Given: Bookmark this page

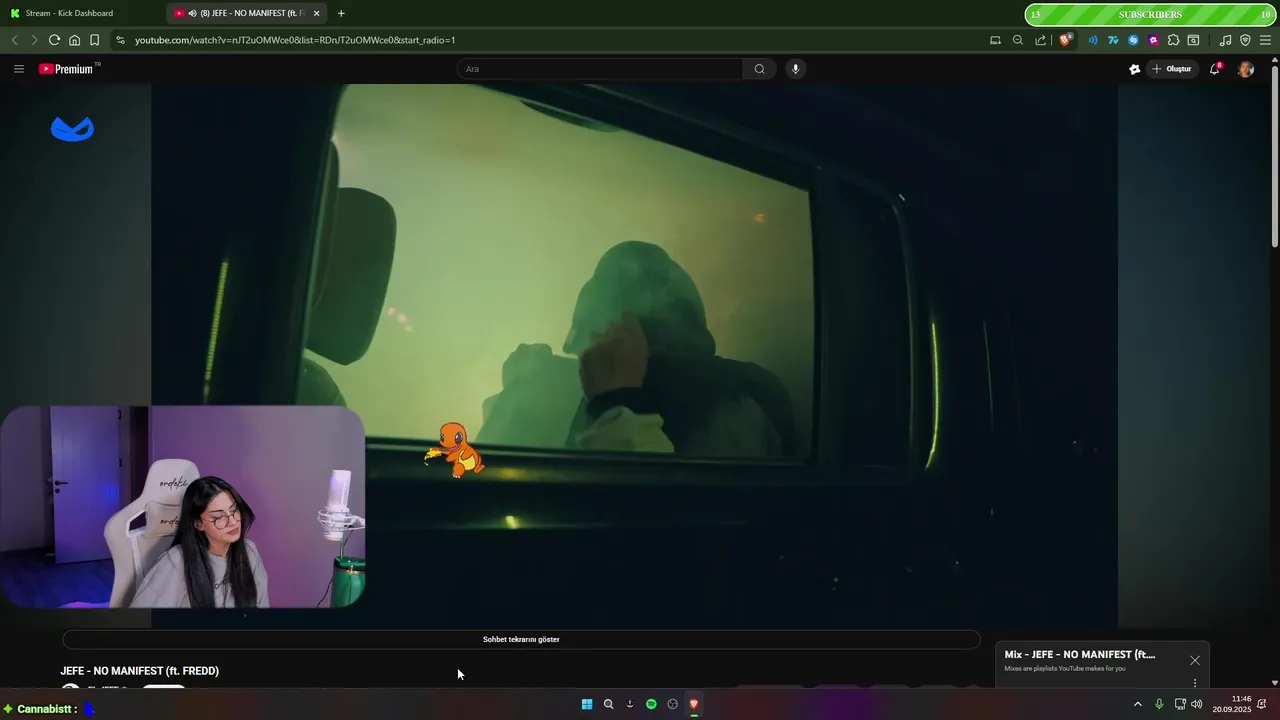Looking at the screenshot, I should point(94,40).
